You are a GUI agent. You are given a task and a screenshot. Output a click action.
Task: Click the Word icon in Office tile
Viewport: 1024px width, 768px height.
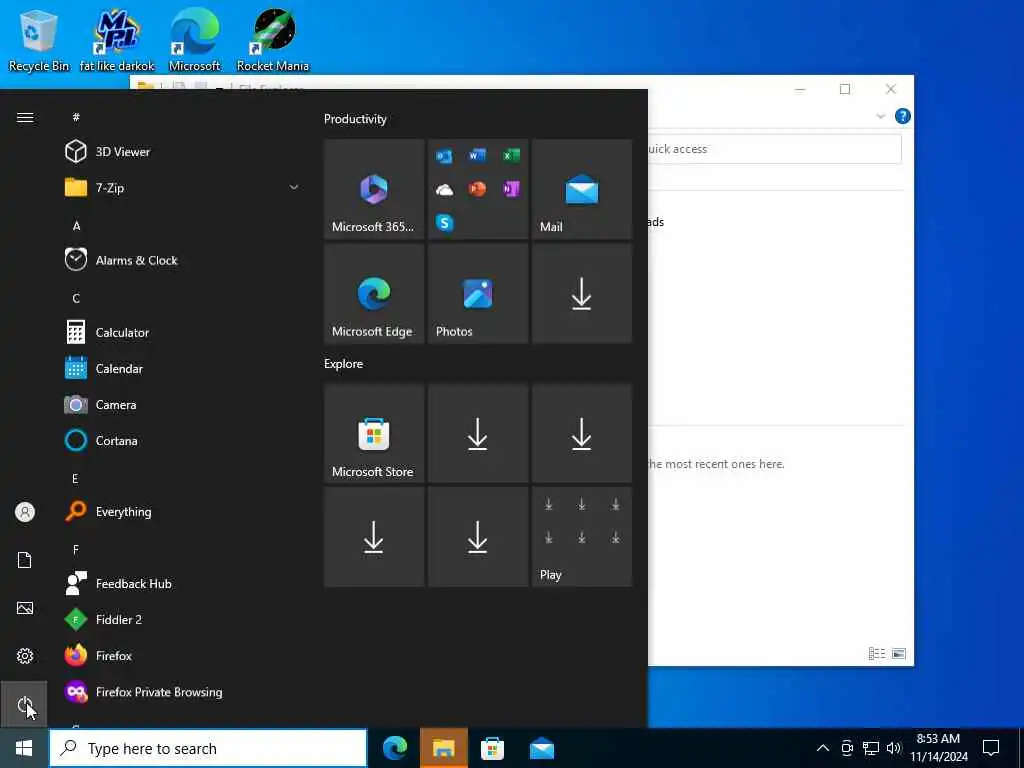click(477, 155)
